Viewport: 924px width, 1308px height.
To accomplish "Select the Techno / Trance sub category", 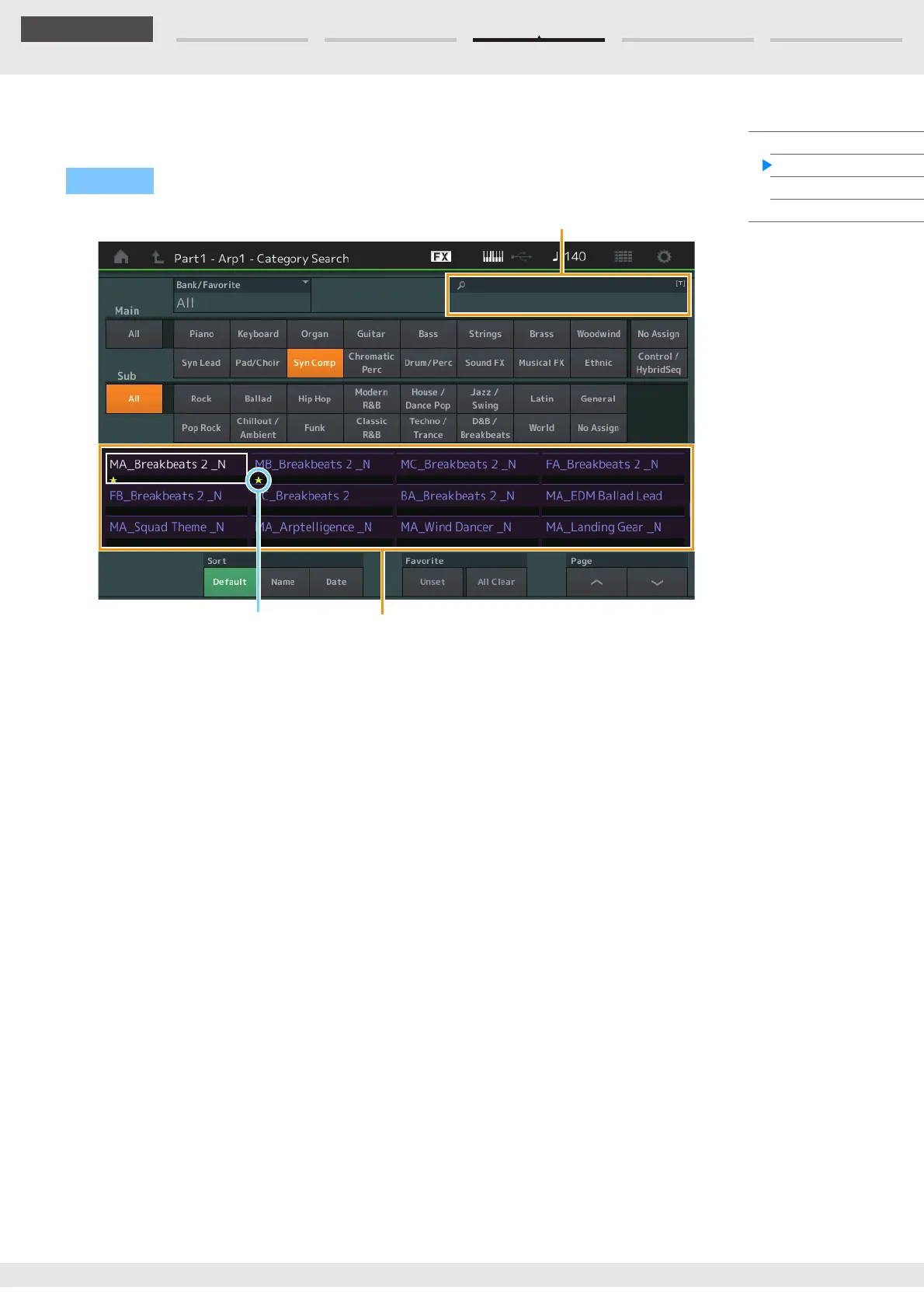I will pyautogui.click(x=429, y=428).
